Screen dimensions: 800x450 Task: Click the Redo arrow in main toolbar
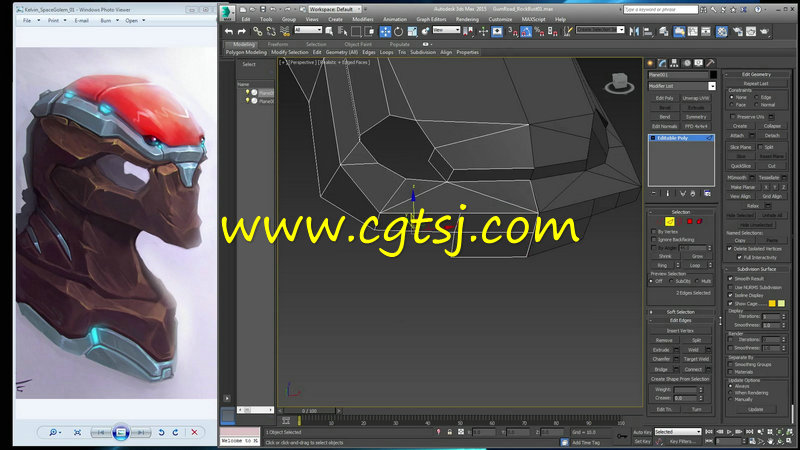coord(242,32)
